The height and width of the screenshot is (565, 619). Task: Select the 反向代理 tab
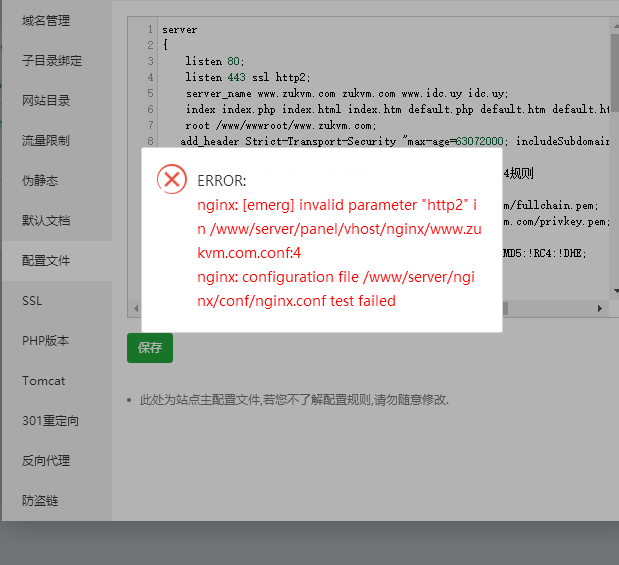[46, 460]
